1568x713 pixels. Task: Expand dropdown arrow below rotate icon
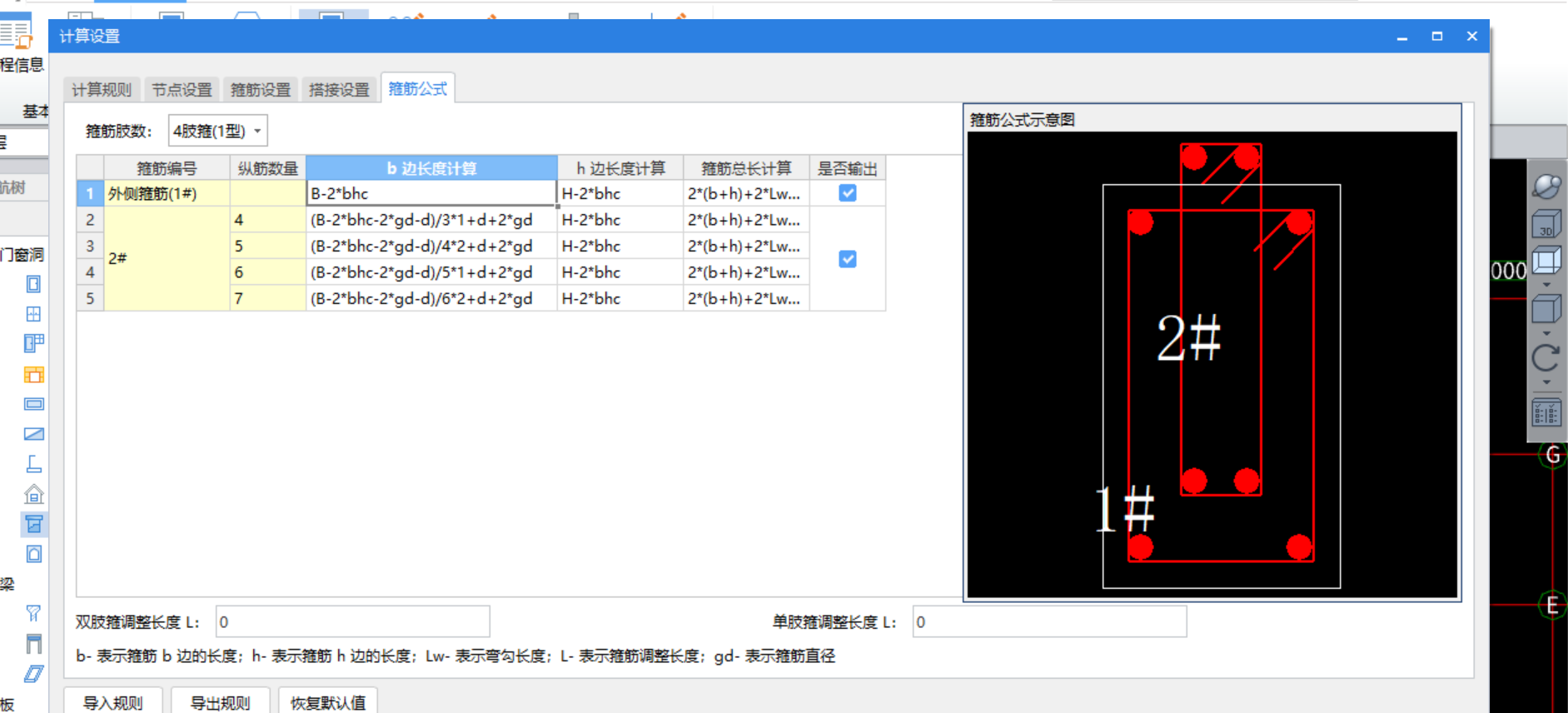[x=1546, y=382]
